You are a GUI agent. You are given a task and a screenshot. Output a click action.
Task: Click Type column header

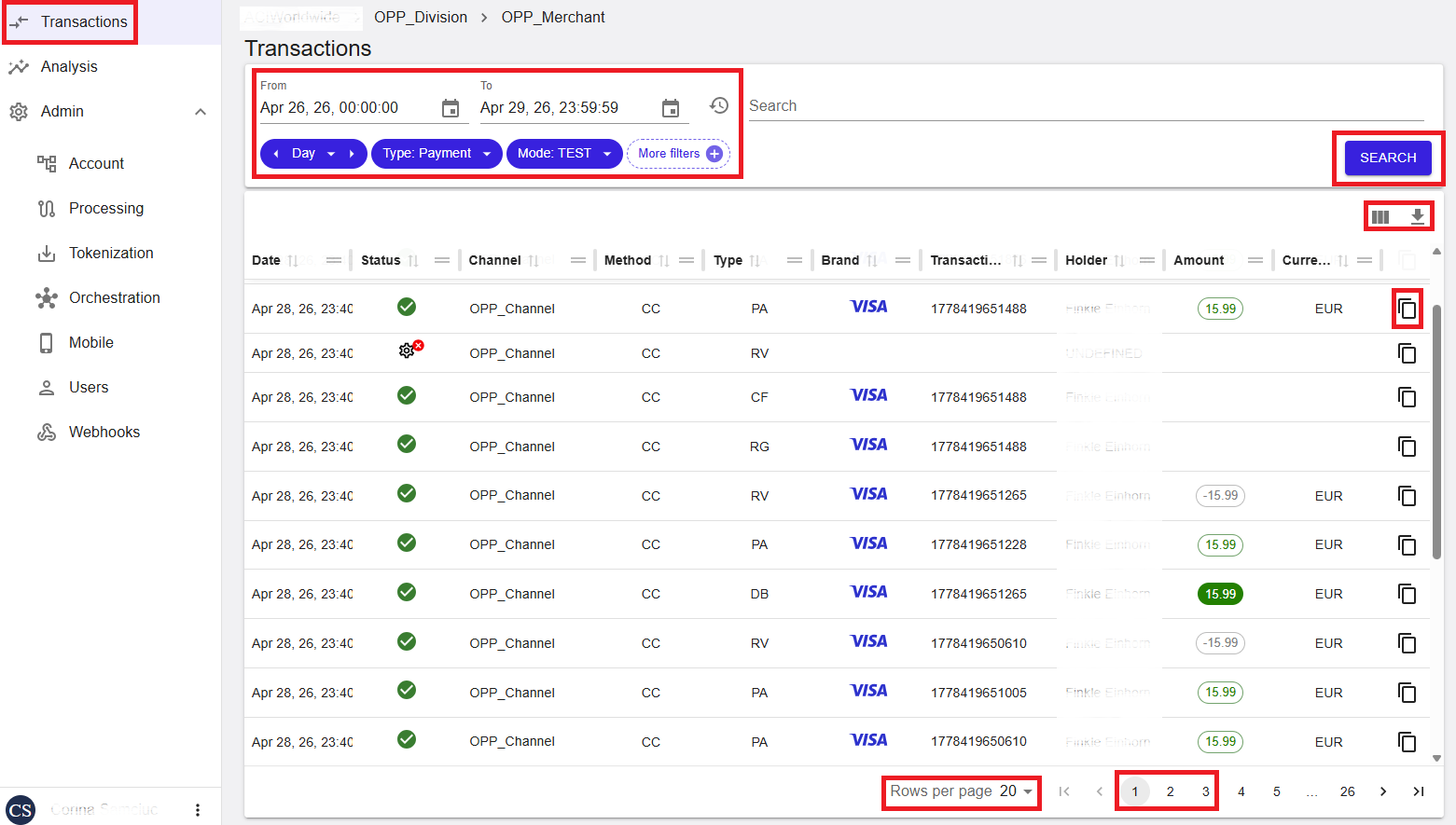point(728,261)
